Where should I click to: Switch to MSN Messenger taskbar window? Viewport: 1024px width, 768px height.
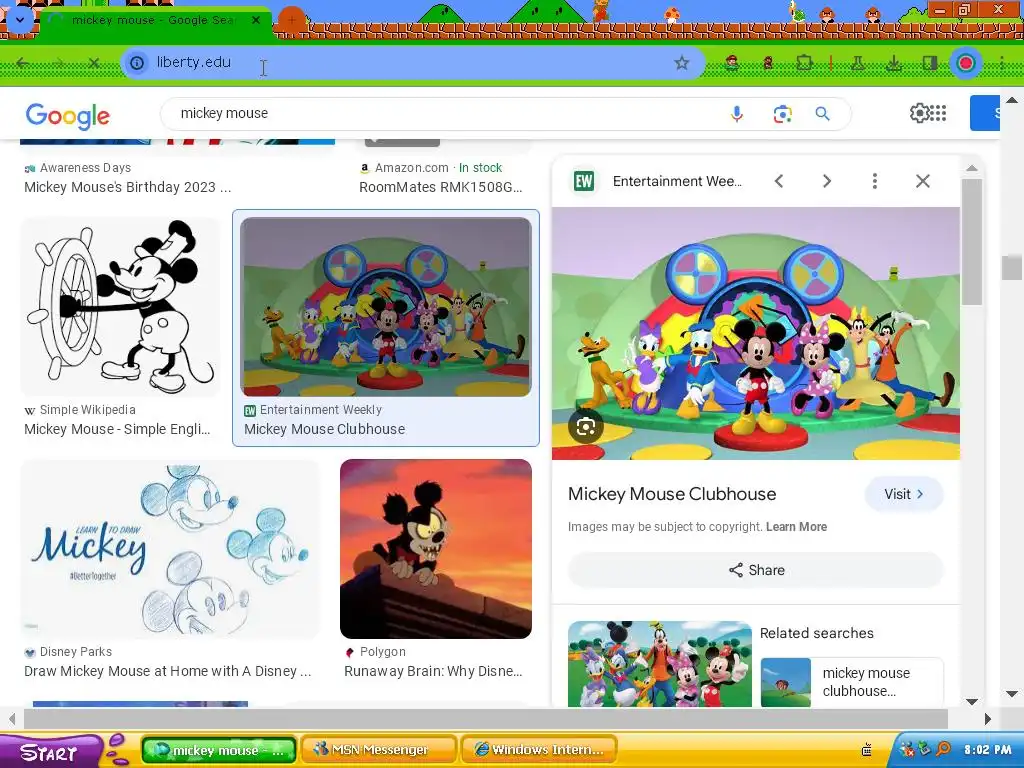[x=379, y=750]
